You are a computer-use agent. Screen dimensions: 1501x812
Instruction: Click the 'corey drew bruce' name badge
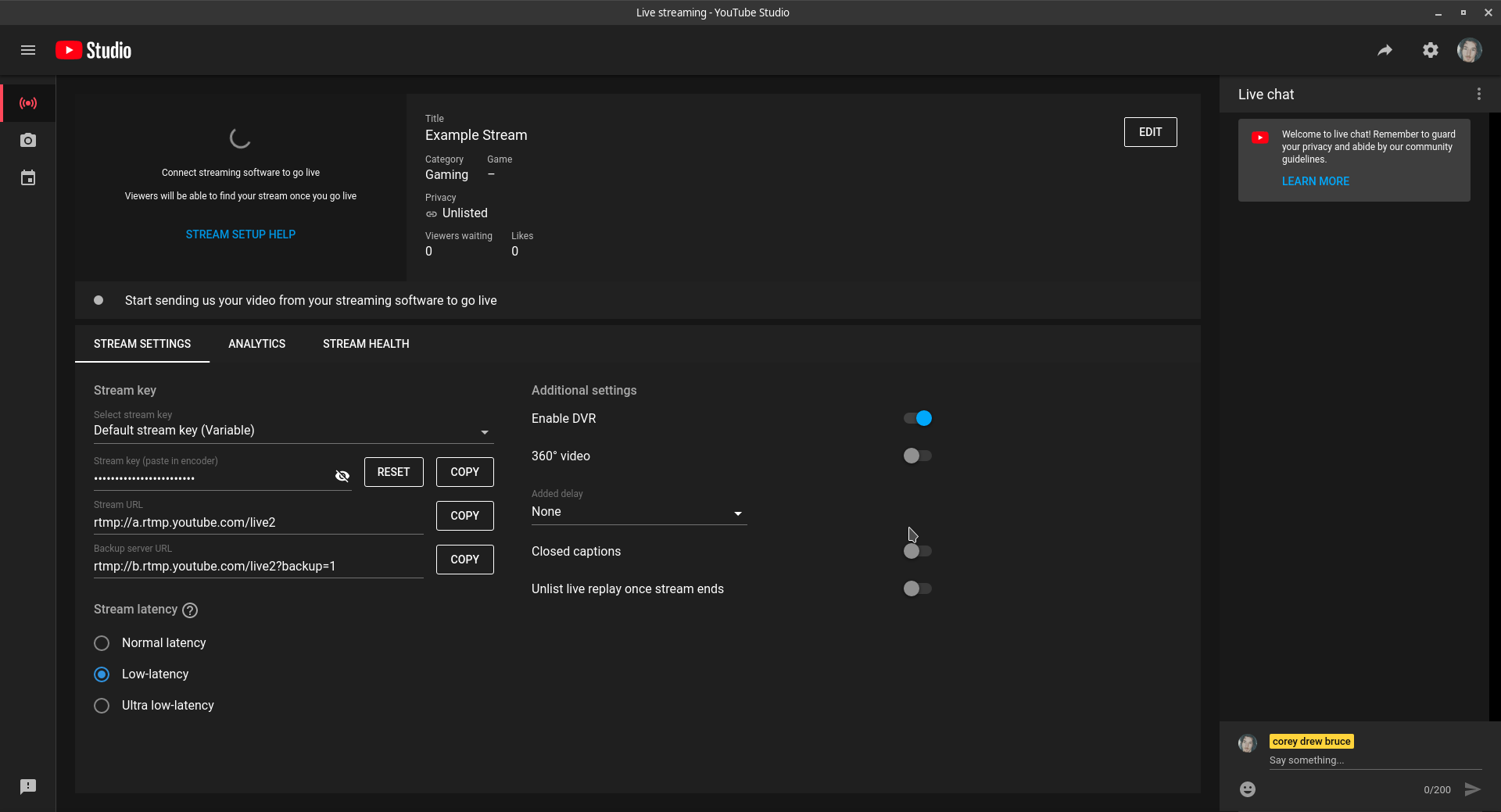point(1311,742)
